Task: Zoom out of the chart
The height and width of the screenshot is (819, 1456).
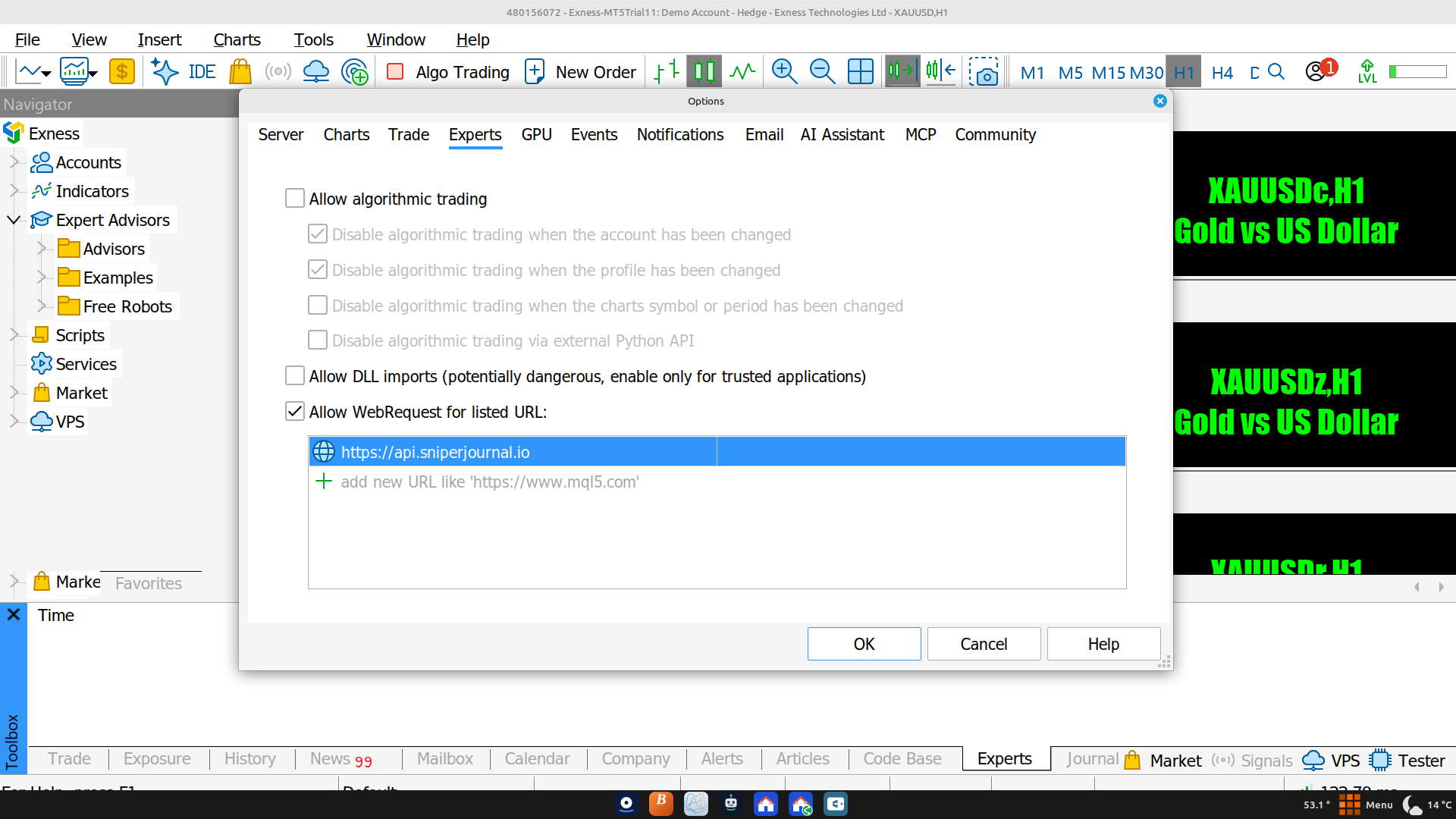Action: (822, 72)
